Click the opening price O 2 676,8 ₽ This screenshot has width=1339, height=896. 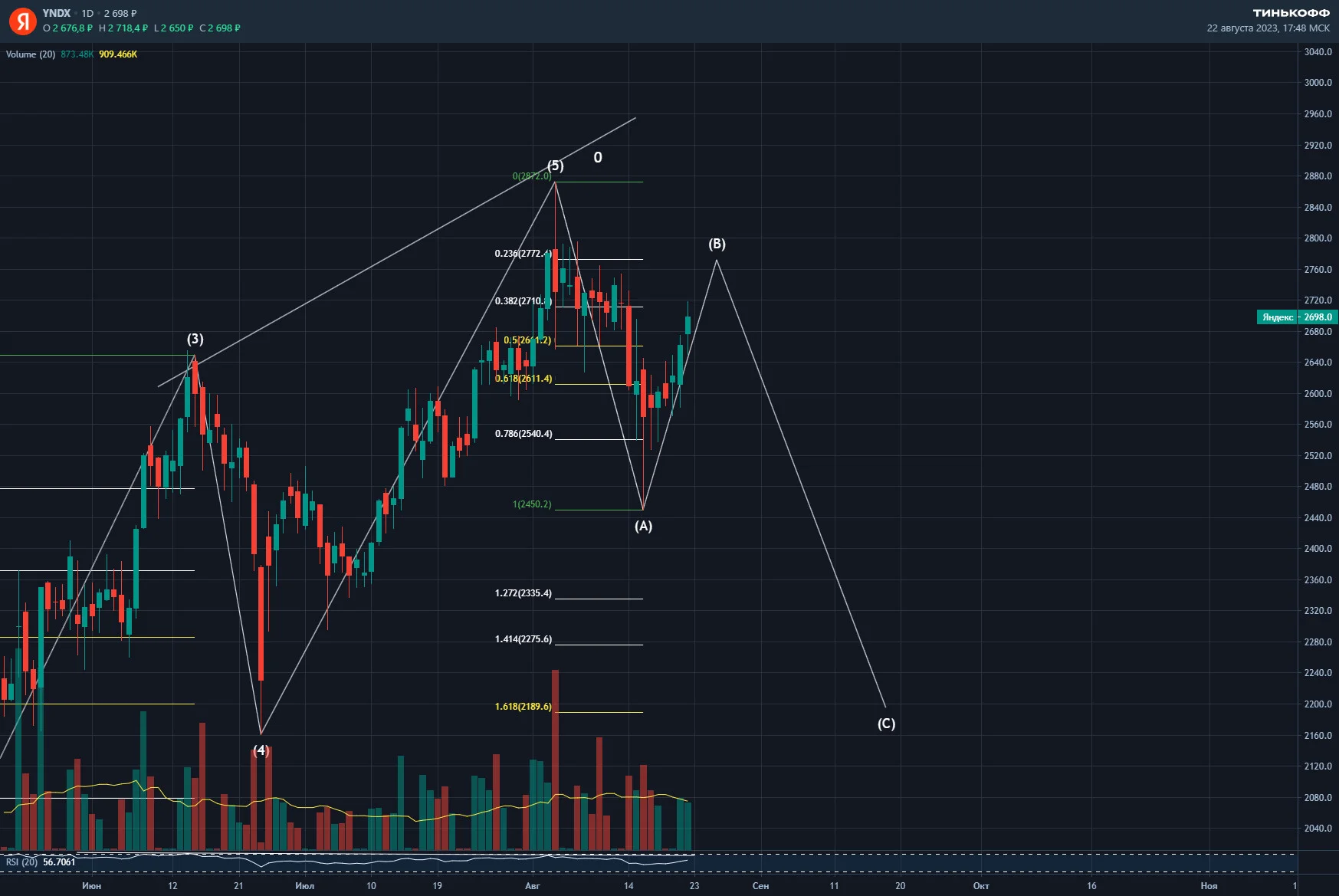tap(68, 28)
